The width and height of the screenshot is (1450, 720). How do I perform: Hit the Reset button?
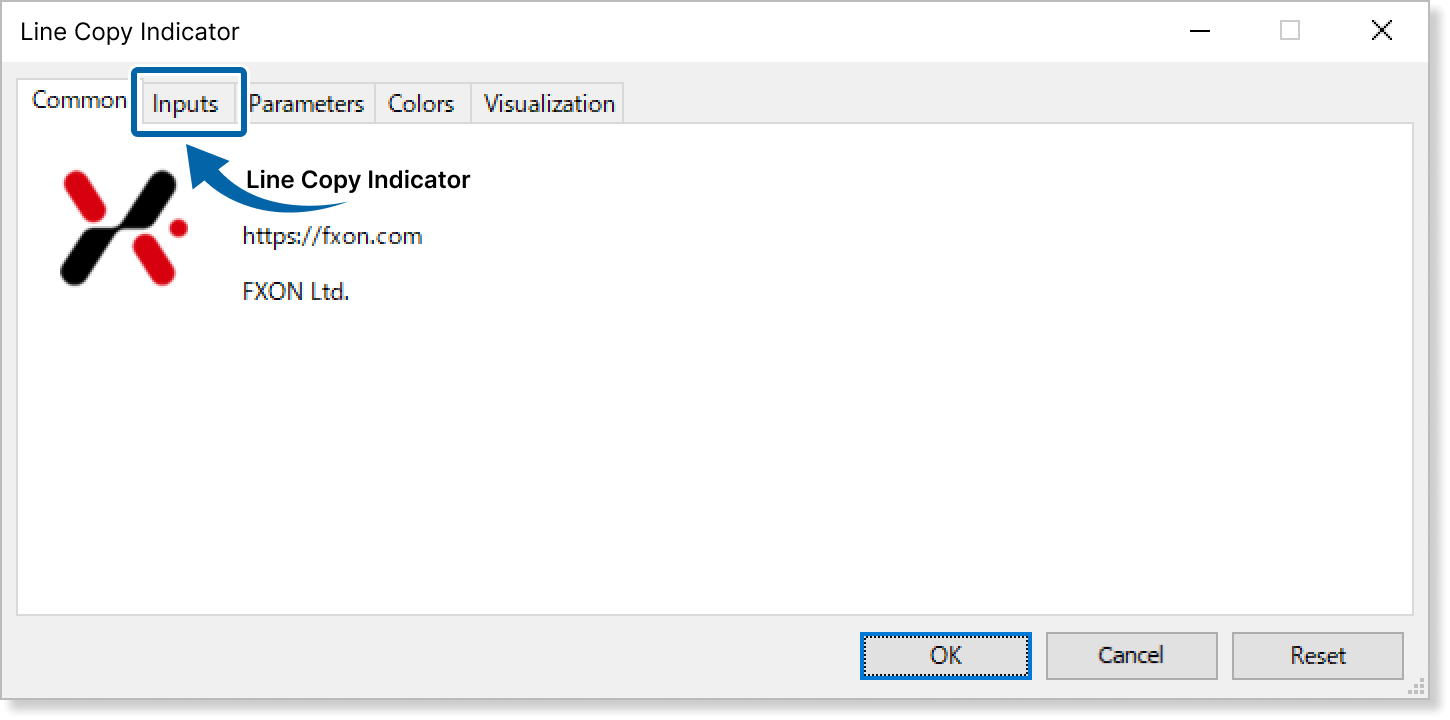click(x=1318, y=655)
